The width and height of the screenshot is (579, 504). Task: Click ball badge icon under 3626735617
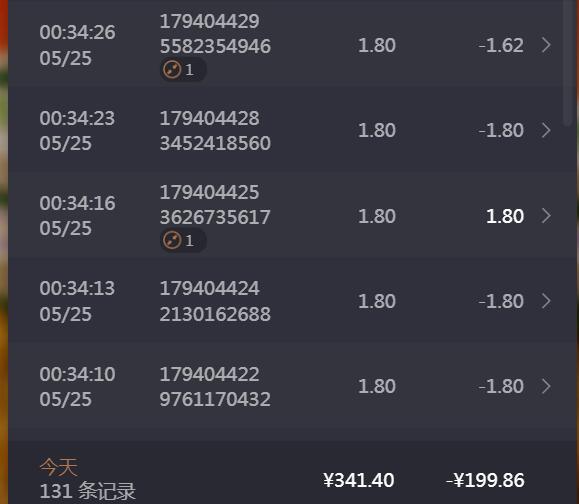tap(172, 240)
